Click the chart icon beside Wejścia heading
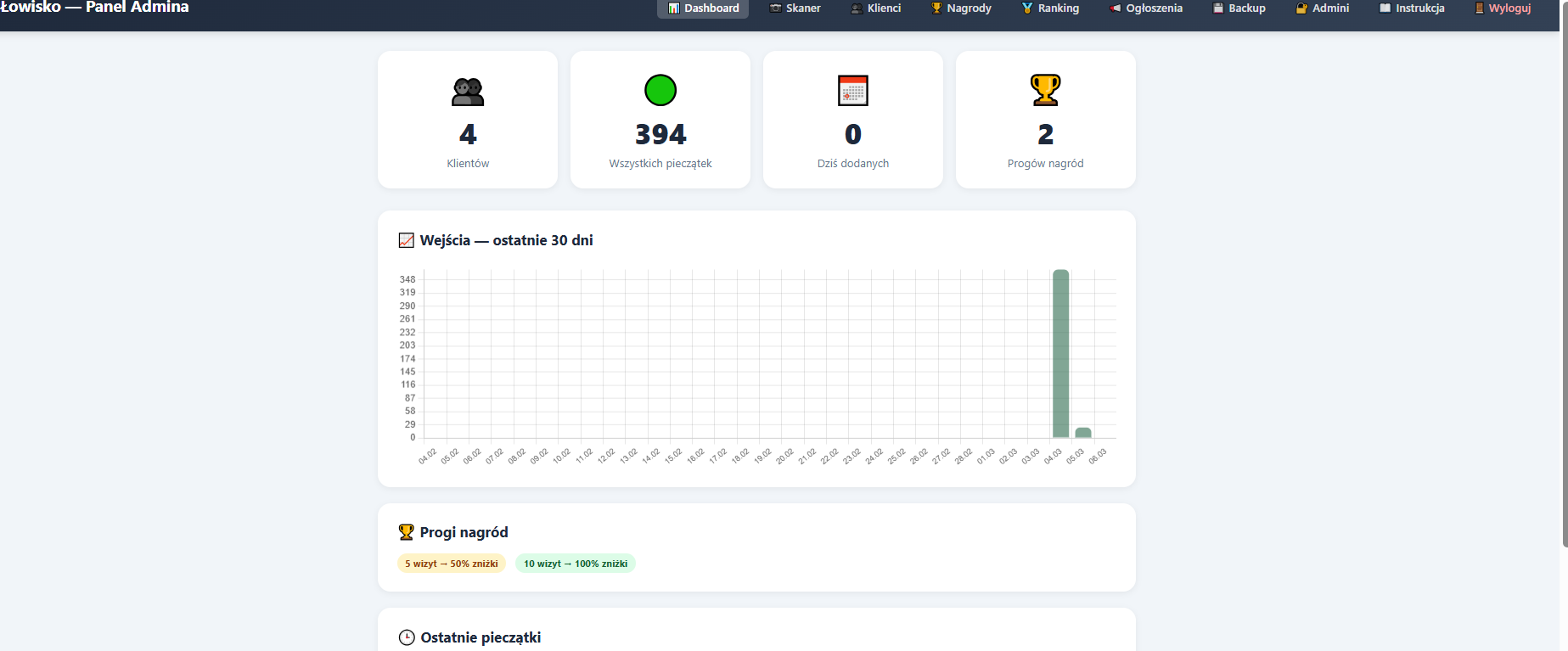 click(407, 240)
